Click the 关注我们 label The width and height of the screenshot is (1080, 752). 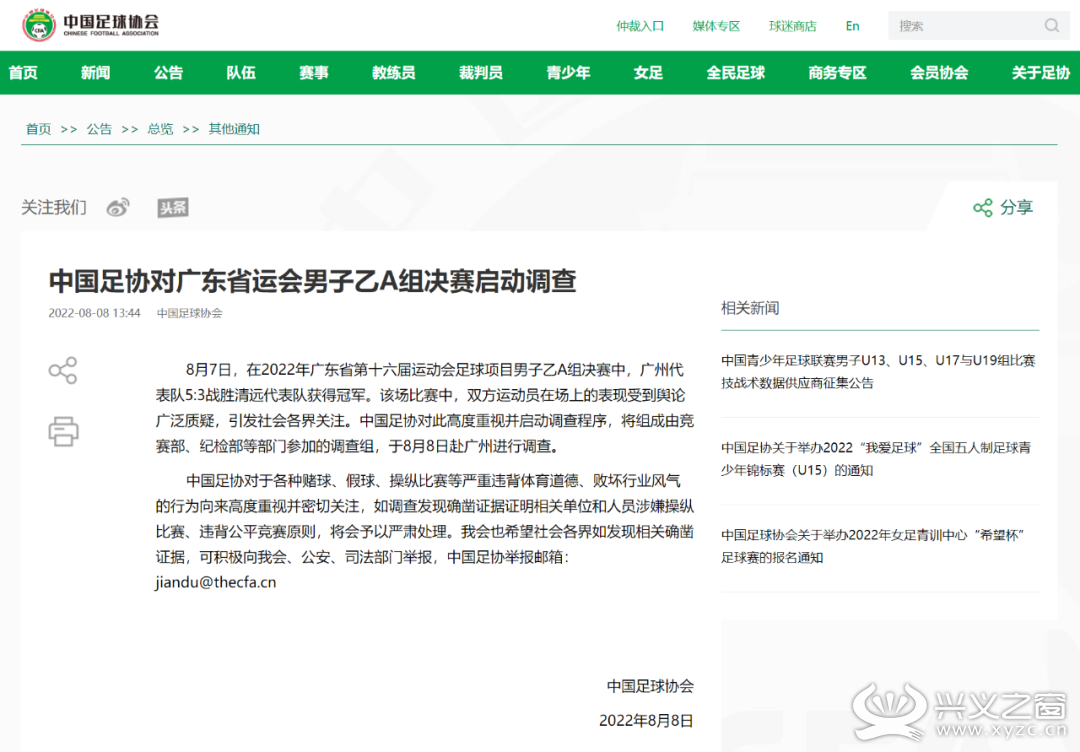coord(54,207)
